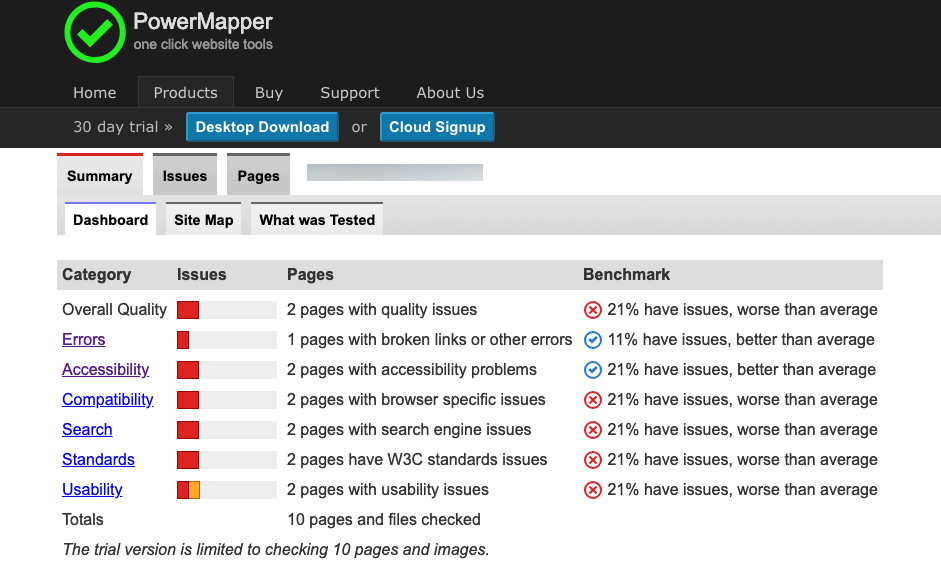Click the Errors issues bar
Screen dimensions: 941x584
(227, 340)
